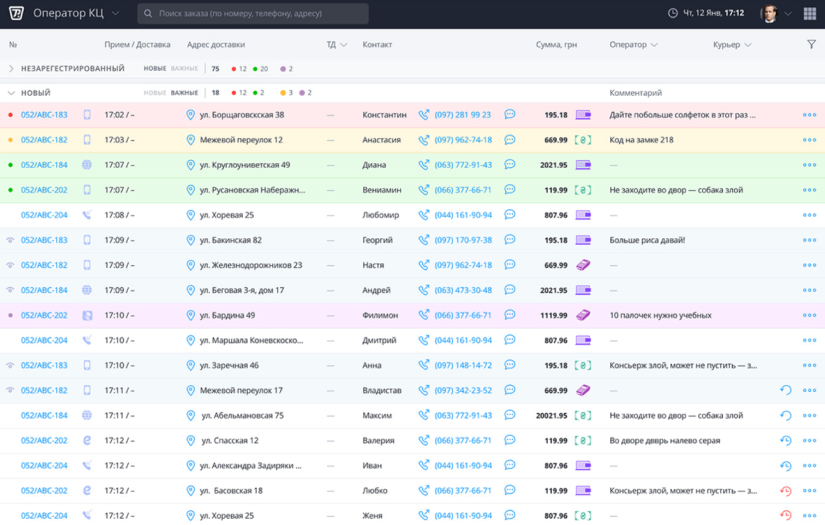
Task: Click the № column header
Action: (x=13, y=45)
